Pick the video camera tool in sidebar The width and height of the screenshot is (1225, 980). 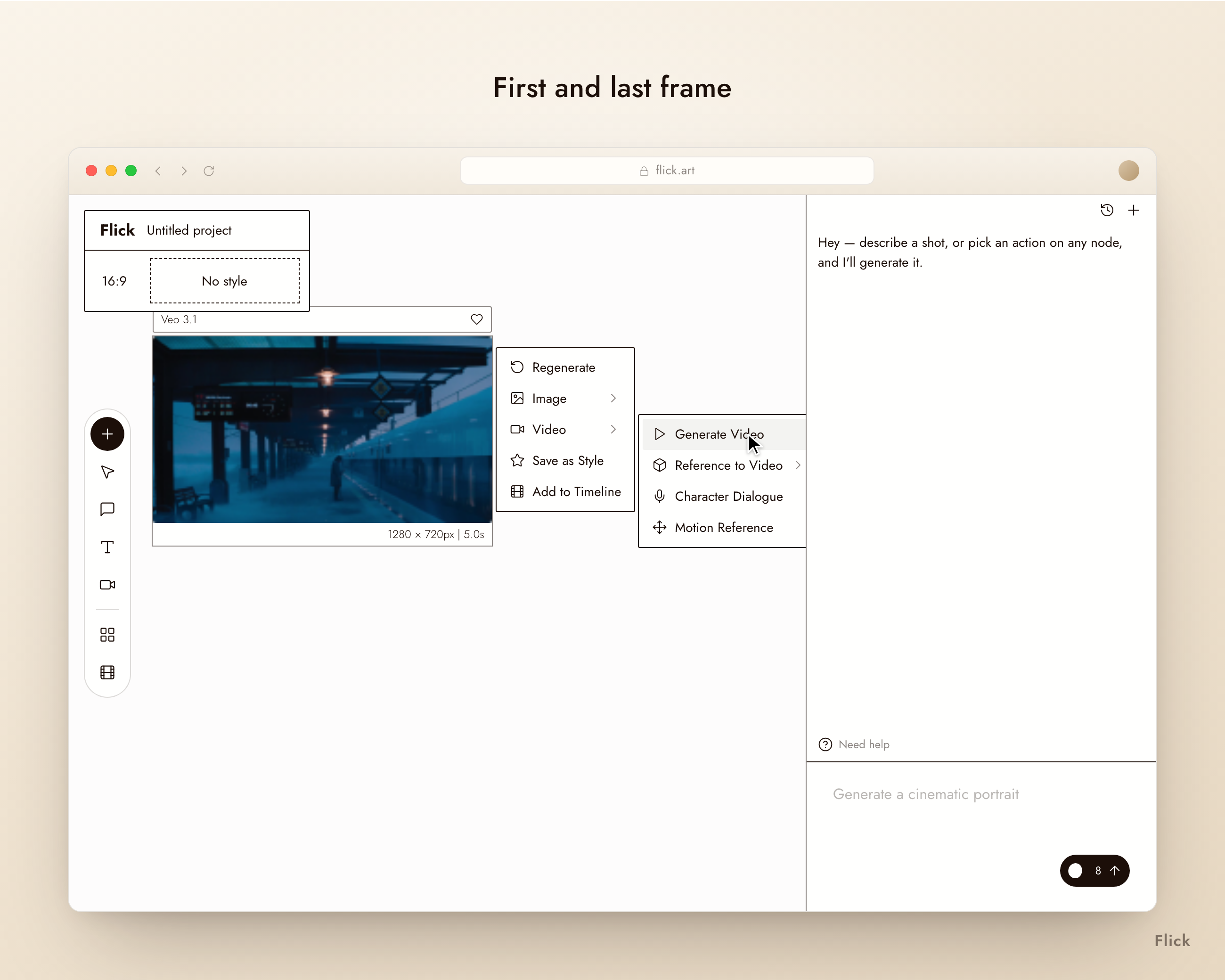click(107, 585)
